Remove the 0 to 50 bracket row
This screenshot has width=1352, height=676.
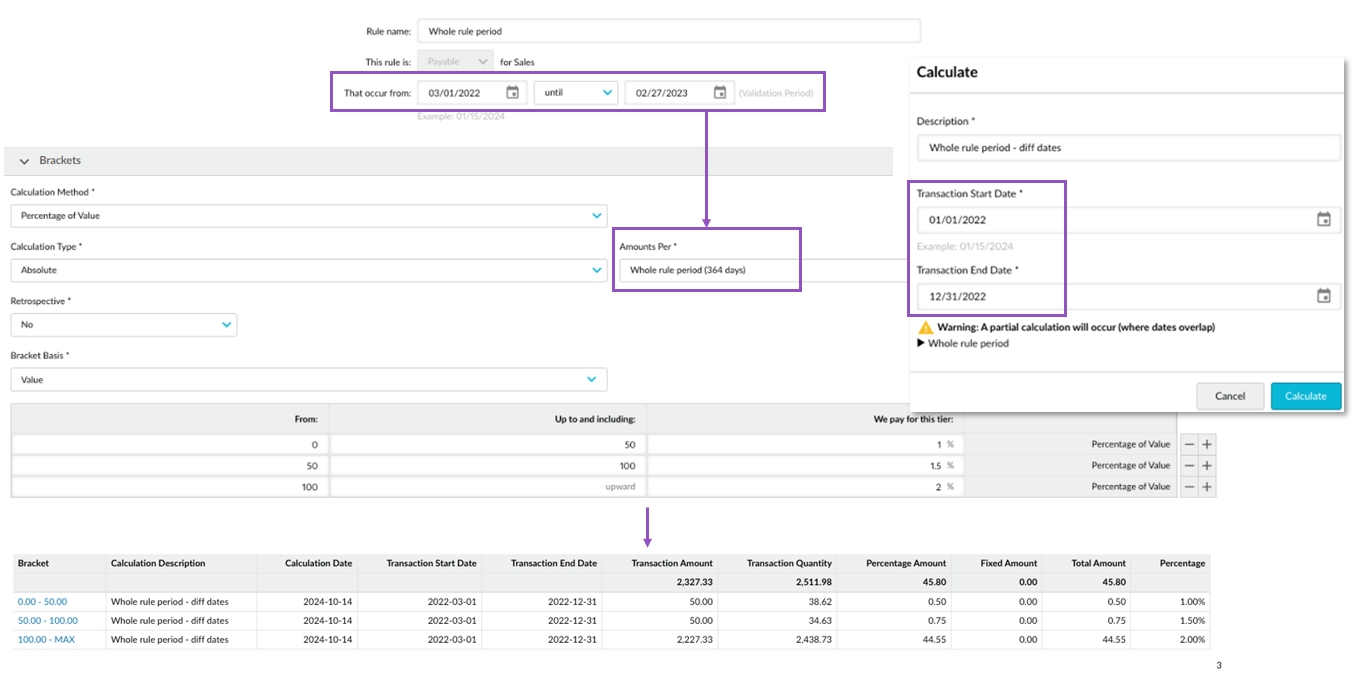[1189, 444]
